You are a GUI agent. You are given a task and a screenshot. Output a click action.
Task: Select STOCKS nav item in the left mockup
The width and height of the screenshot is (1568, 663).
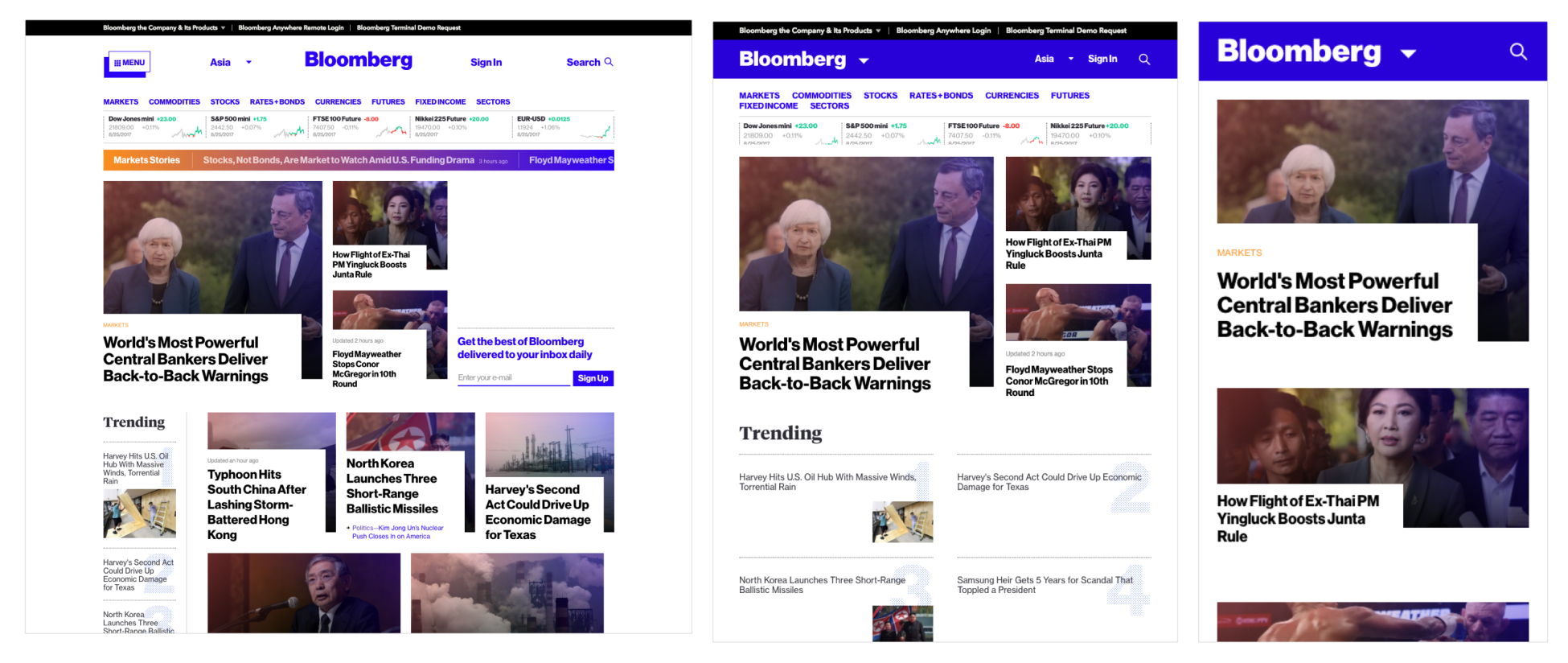point(225,102)
